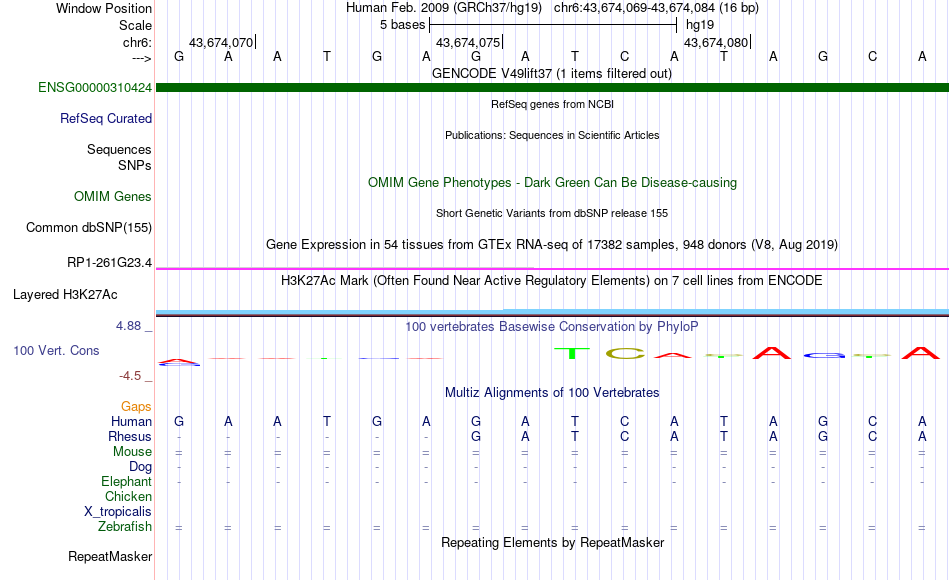Open the RepeatMasker track label
The height and width of the screenshot is (580, 950).
point(110,556)
